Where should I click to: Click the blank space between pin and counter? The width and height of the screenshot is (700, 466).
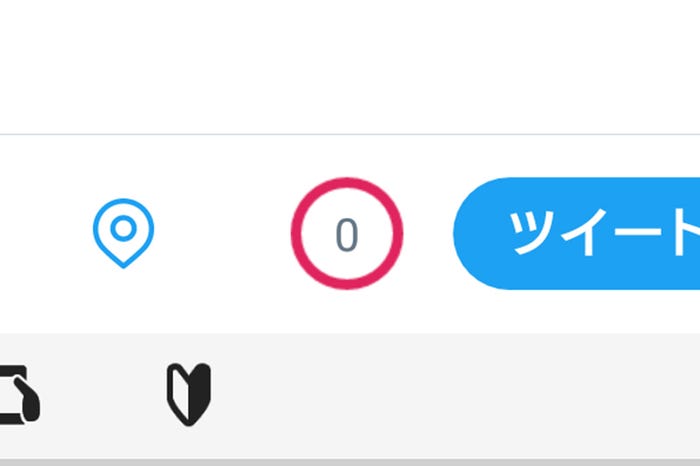(x=222, y=234)
